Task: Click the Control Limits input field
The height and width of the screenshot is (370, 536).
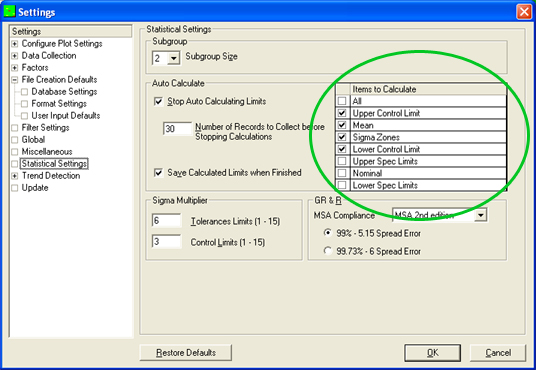Action: 166,241
